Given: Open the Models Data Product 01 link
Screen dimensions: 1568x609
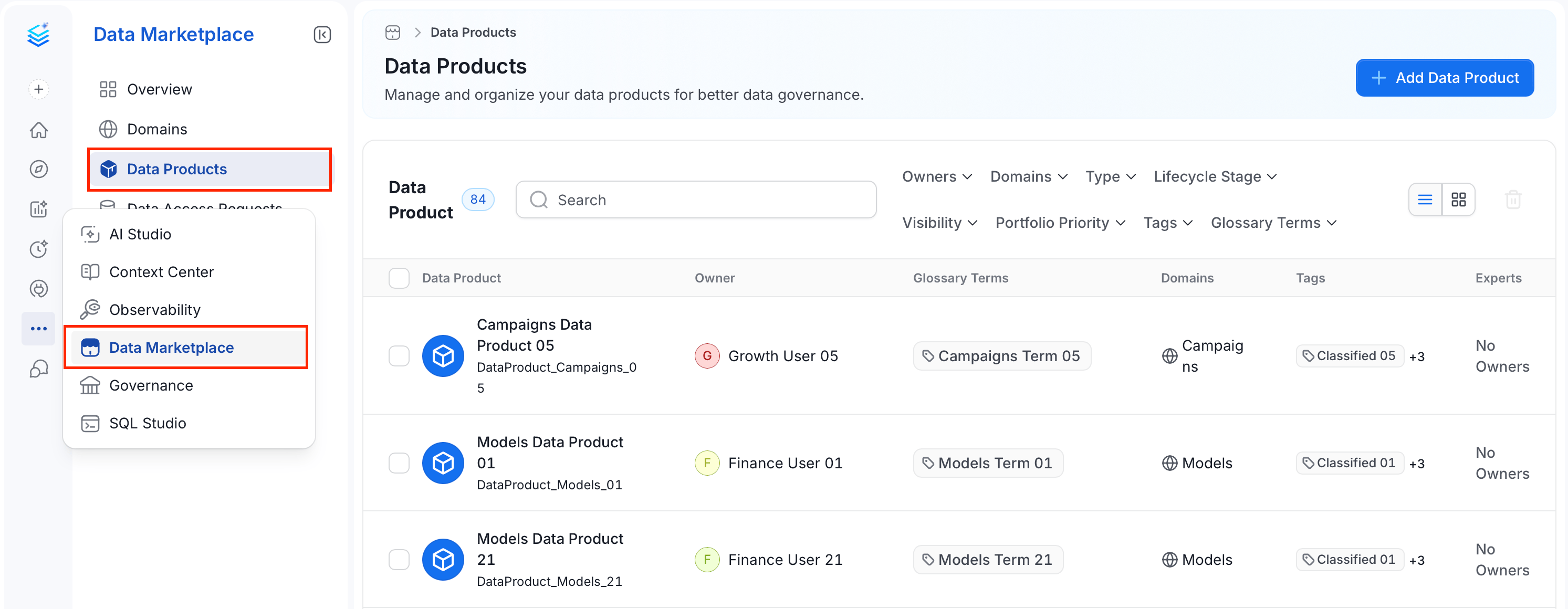Looking at the screenshot, I should pos(550,453).
